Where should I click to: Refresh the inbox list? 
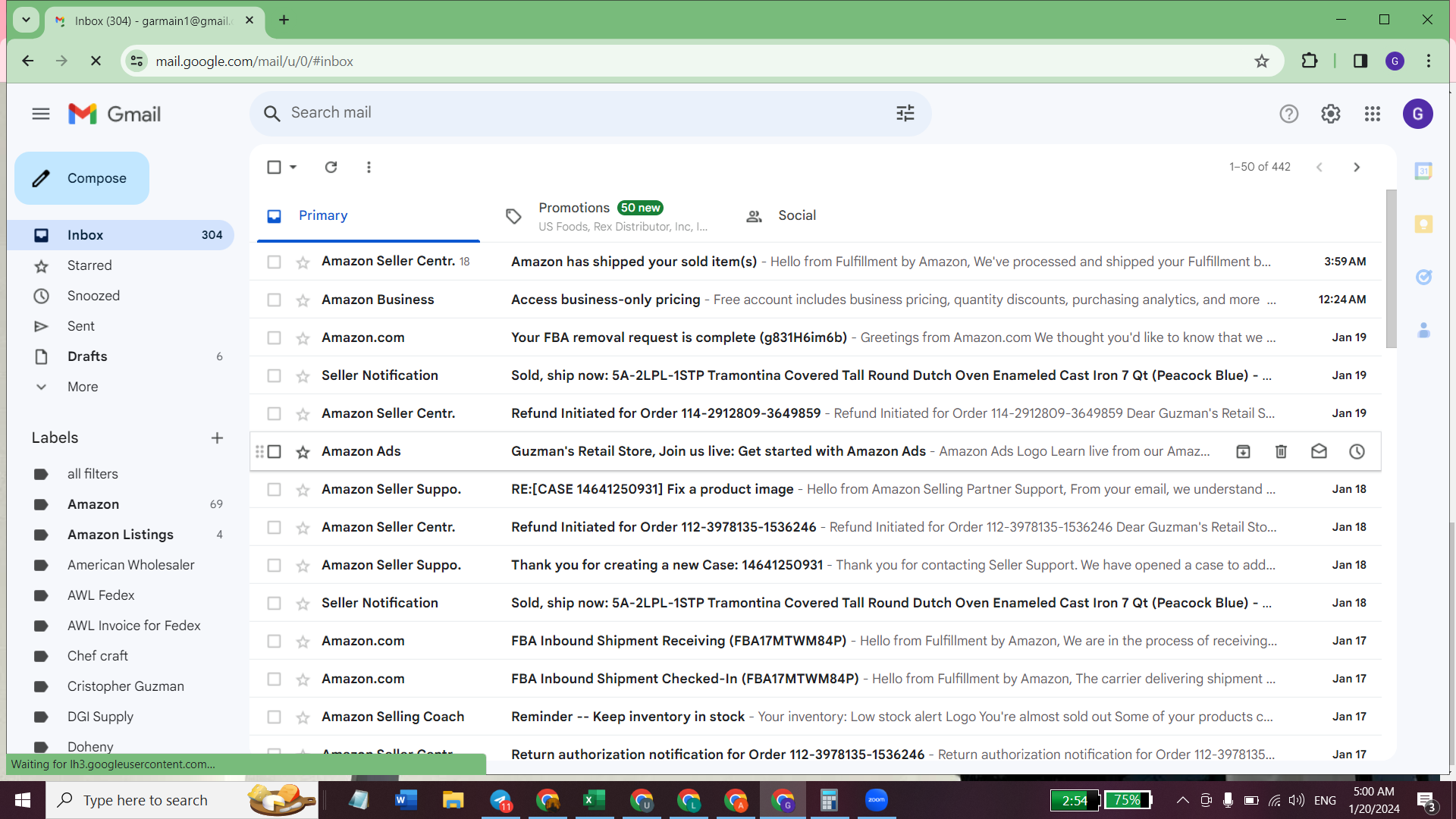coord(331,167)
